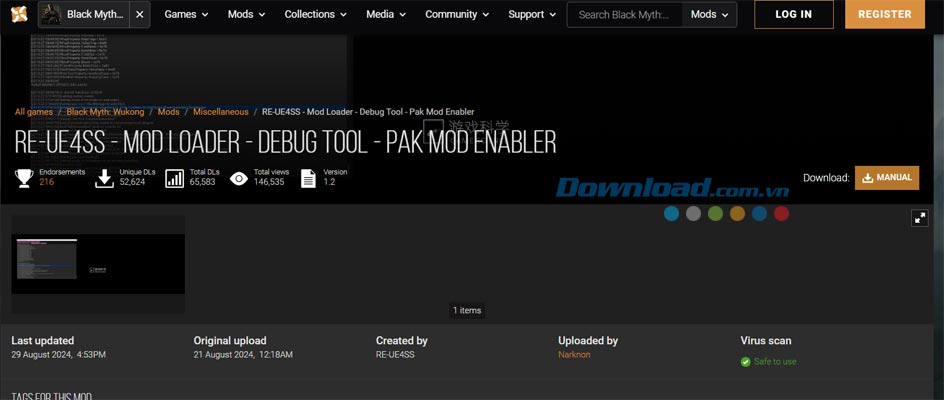Open the Community menu
The width and height of the screenshot is (944, 400).
457,15
